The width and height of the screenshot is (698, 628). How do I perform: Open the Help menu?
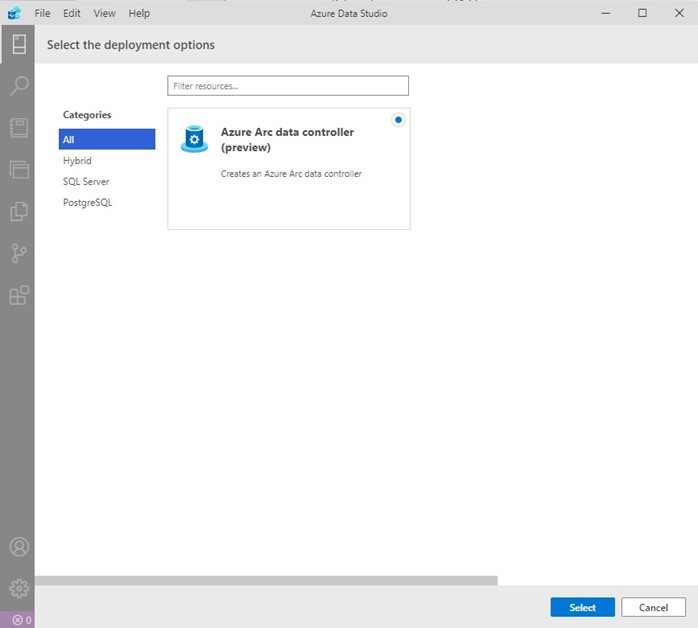click(x=139, y=13)
